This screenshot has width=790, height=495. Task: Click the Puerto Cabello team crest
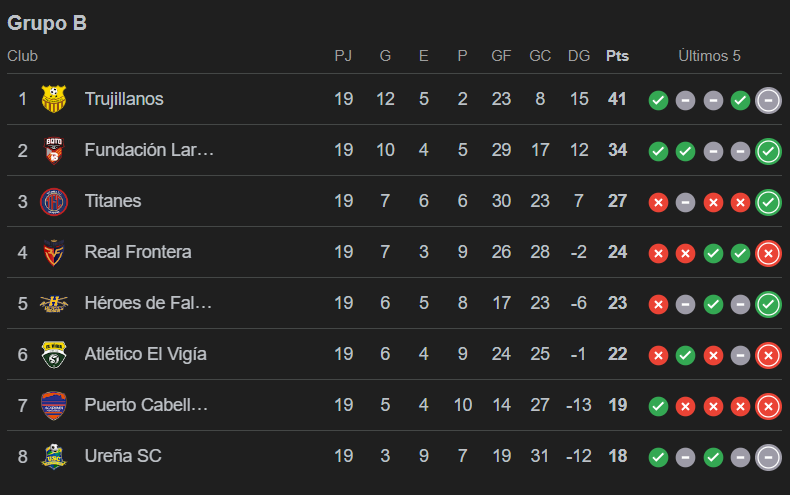[x=53, y=405]
